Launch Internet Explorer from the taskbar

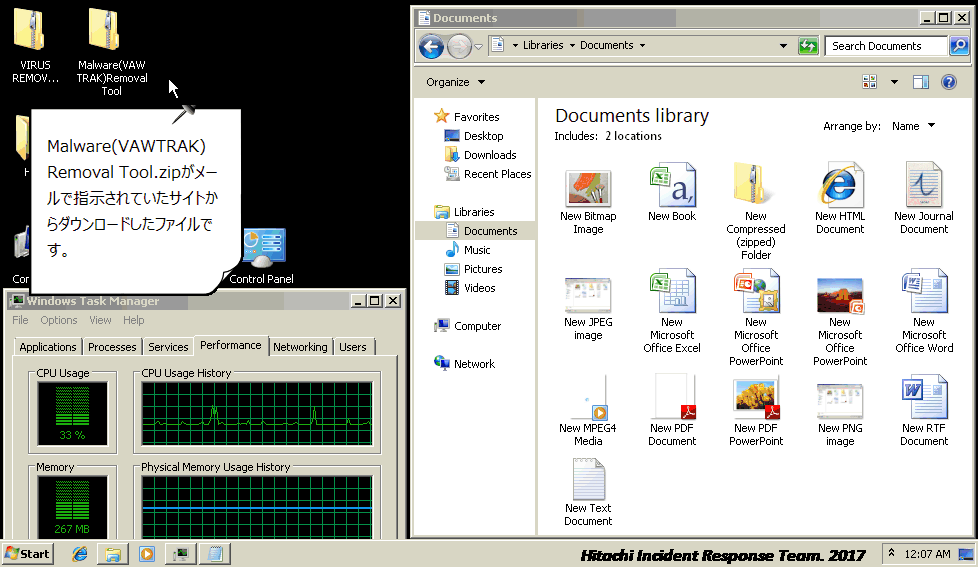point(80,553)
